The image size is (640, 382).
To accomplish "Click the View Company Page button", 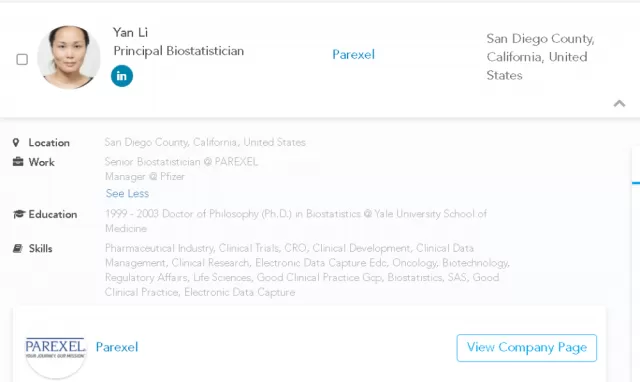I will coord(527,348).
